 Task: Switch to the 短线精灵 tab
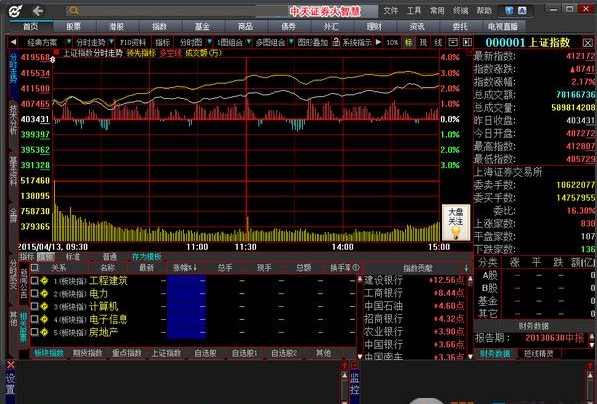tap(538, 354)
